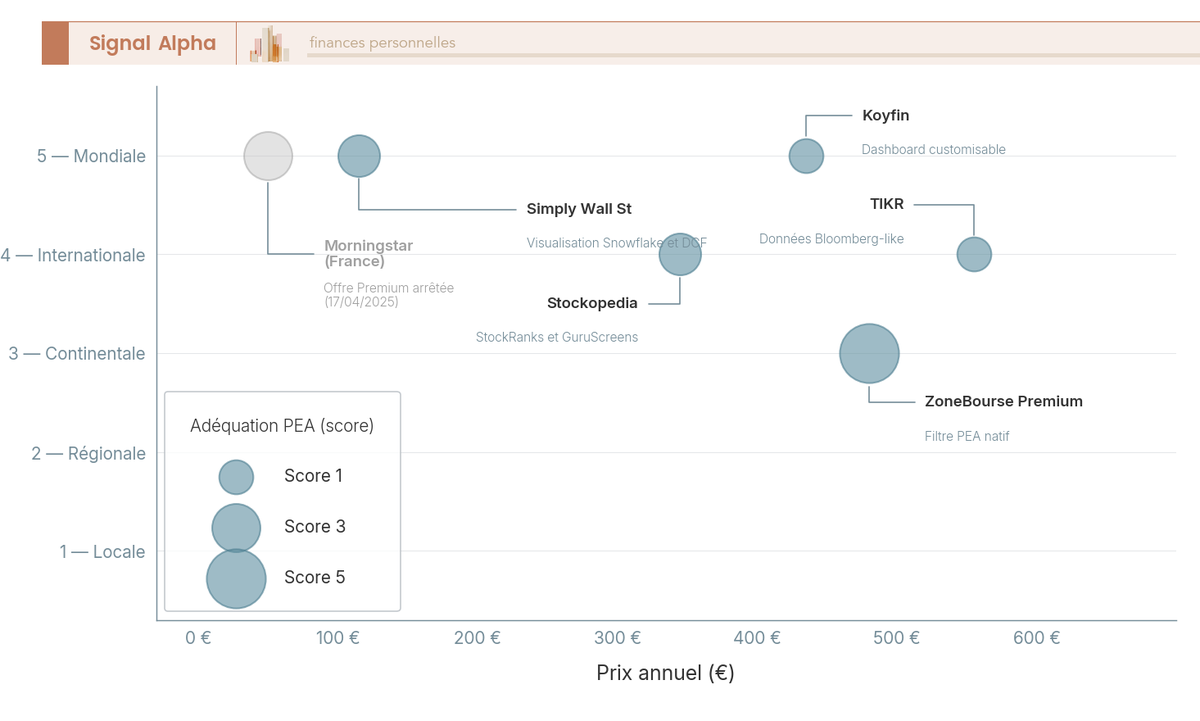Click x-axis tick '200 €'
Image resolution: width=1200 pixels, height=721 pixels.
(x=477, y=638)
